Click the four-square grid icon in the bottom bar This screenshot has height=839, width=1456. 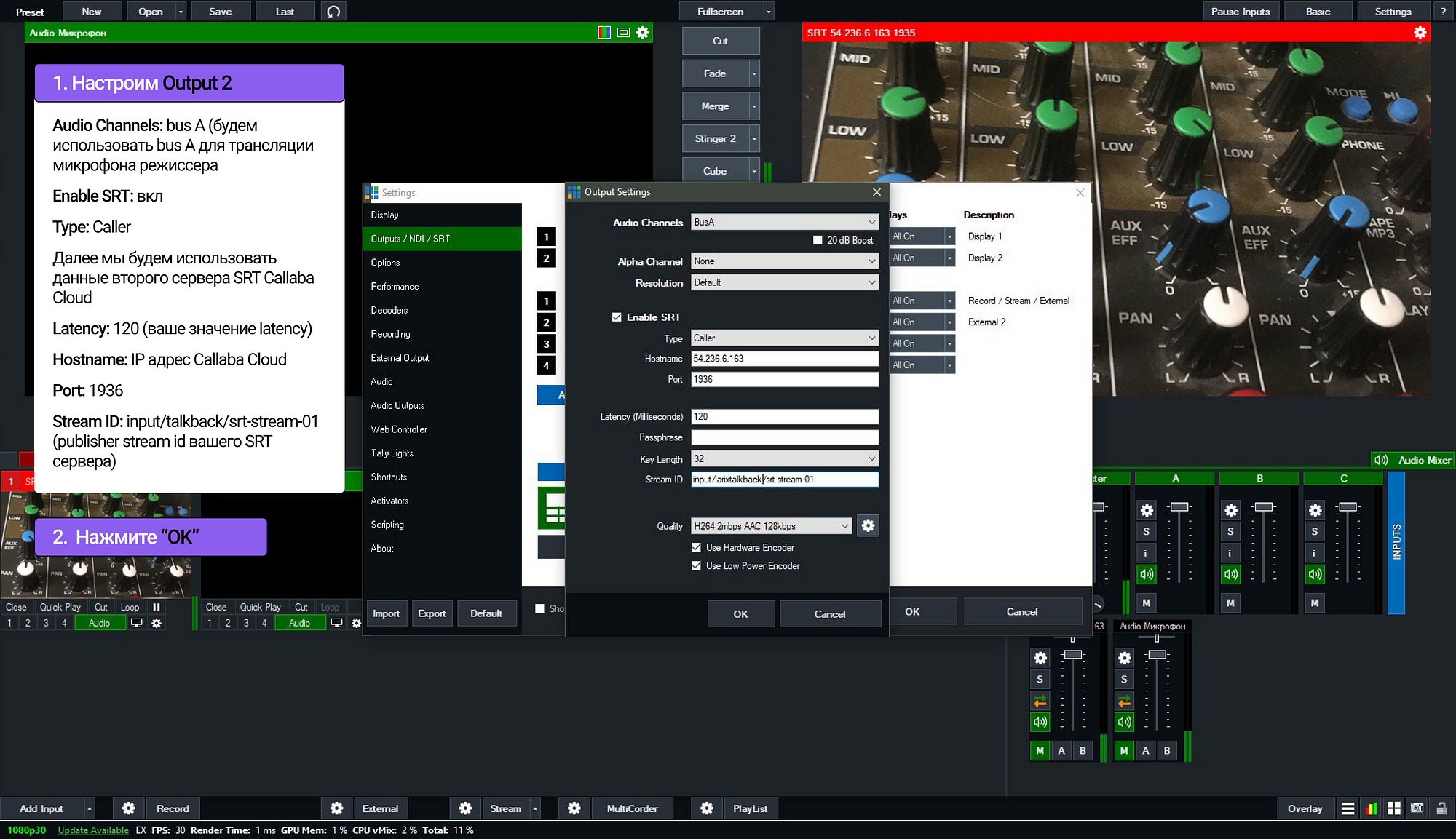click(1393, 808)
